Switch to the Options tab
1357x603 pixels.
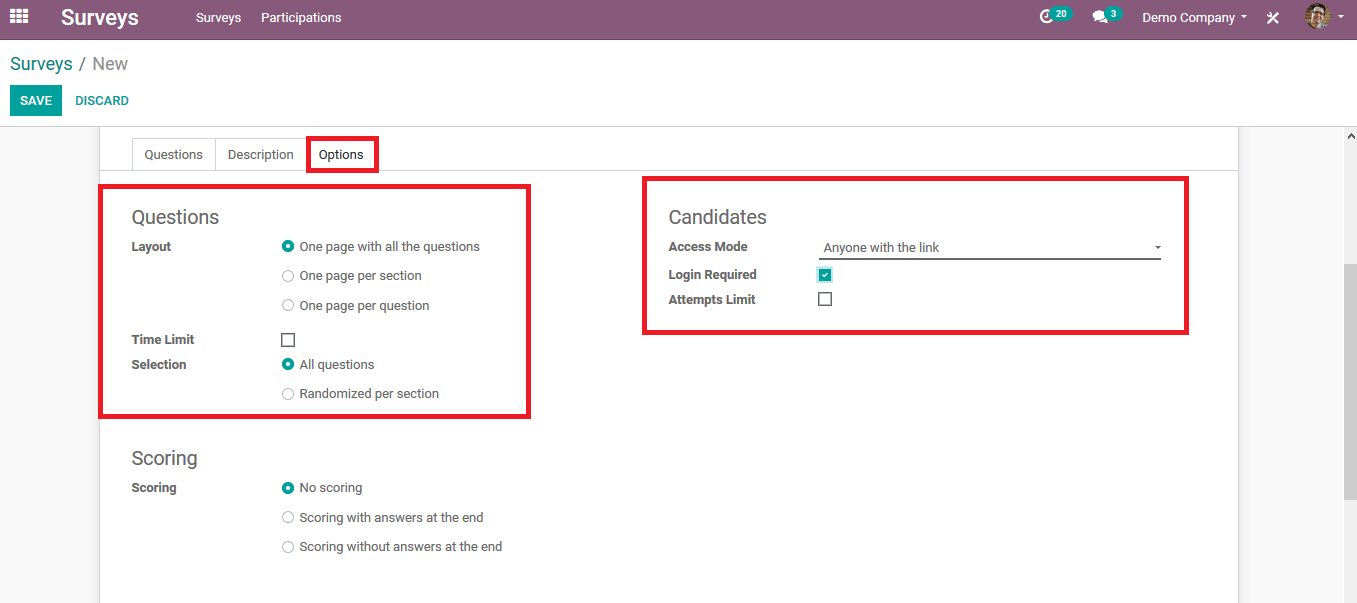[341, 155]
